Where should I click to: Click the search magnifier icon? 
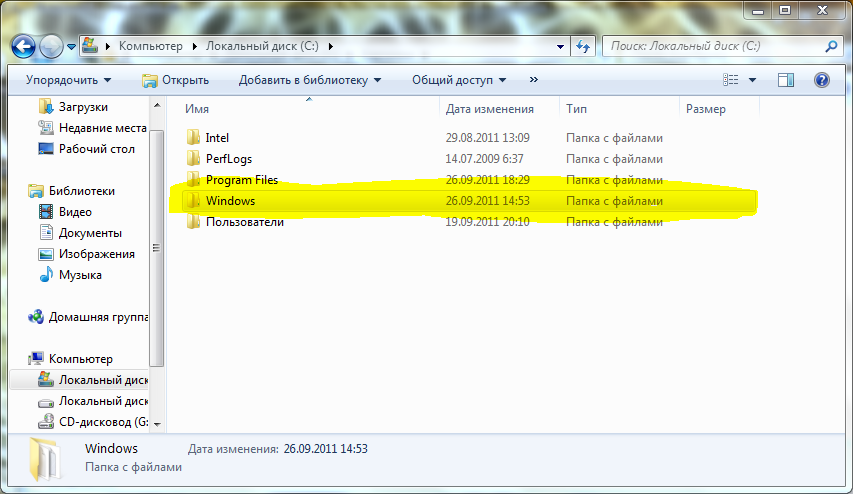coord(830,46)
